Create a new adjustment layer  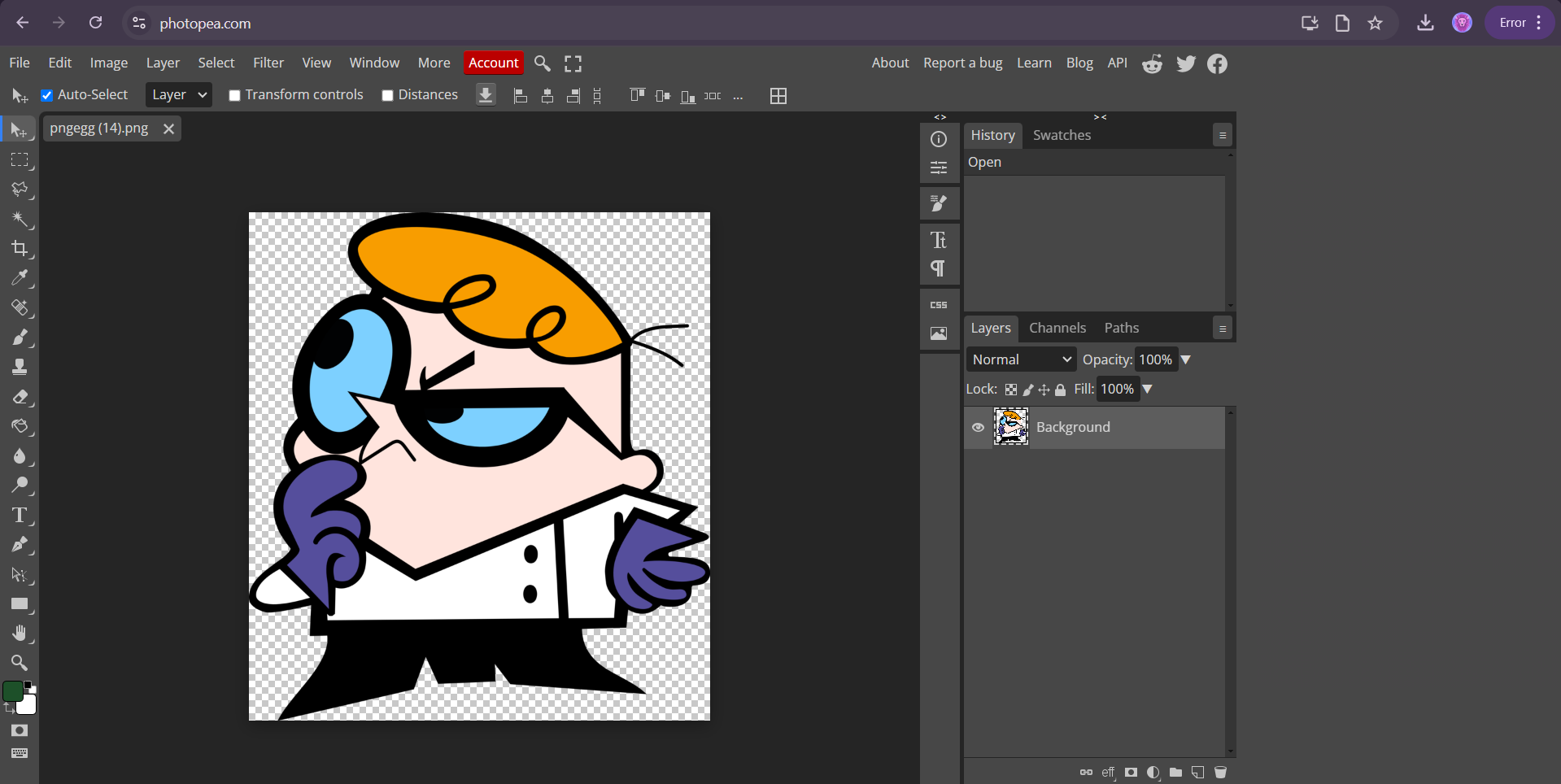[1153, 773]
